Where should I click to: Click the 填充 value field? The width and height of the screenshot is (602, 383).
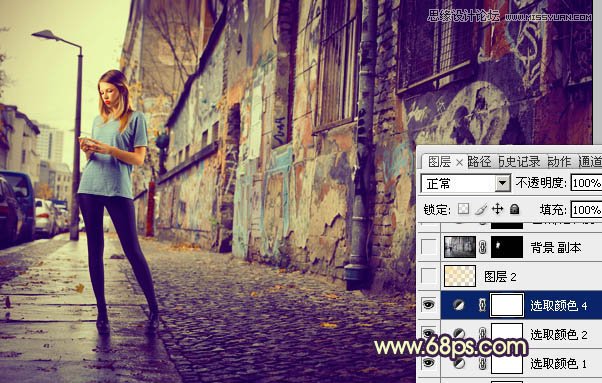(586, 210)
